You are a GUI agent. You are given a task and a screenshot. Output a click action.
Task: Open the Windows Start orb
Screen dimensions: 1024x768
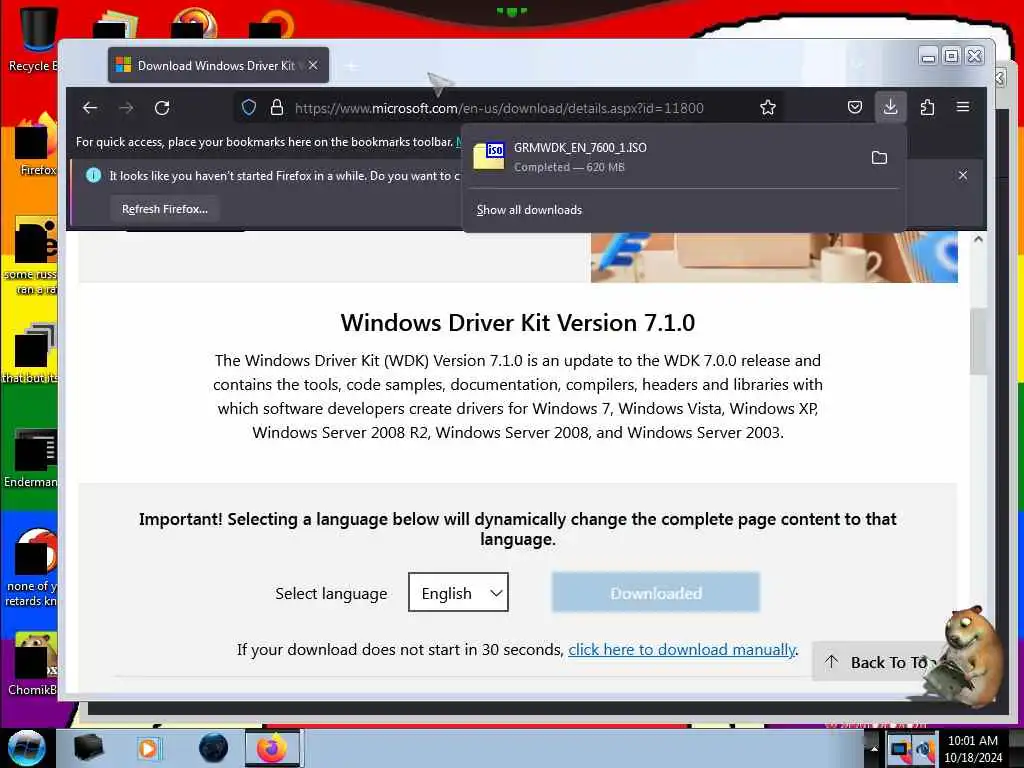pyautogui.click(x=27, y=748)
